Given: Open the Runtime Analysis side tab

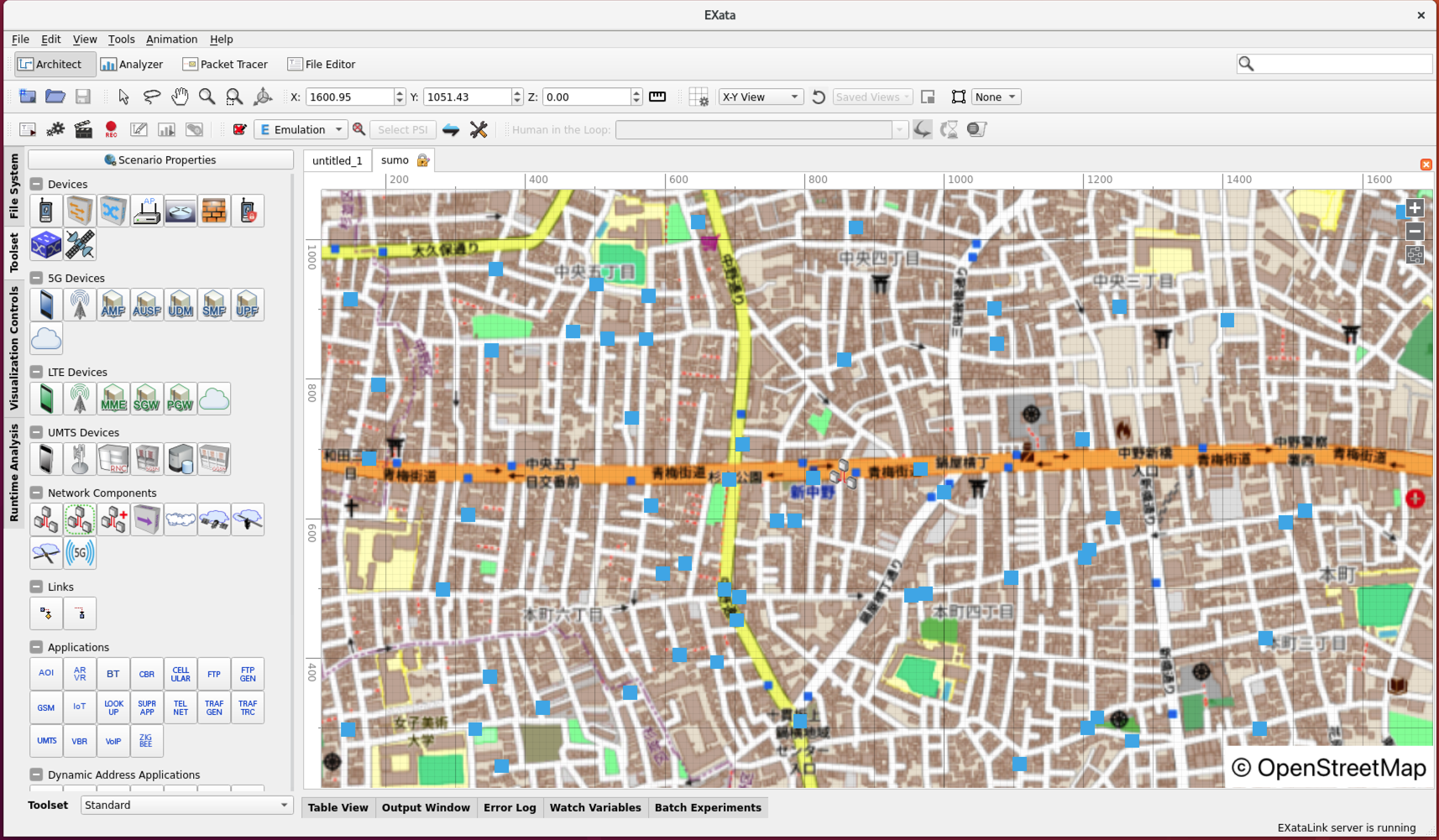Looking at the screenshot, I should coord(13,472).
